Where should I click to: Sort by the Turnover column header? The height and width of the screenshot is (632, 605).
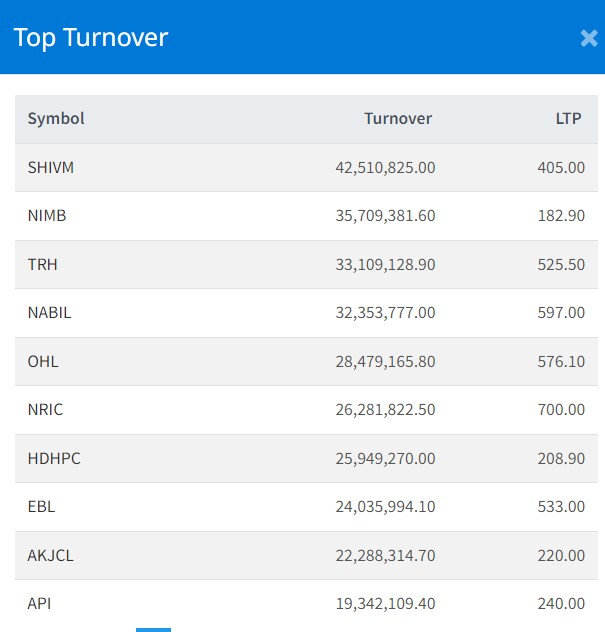[398, 119]
